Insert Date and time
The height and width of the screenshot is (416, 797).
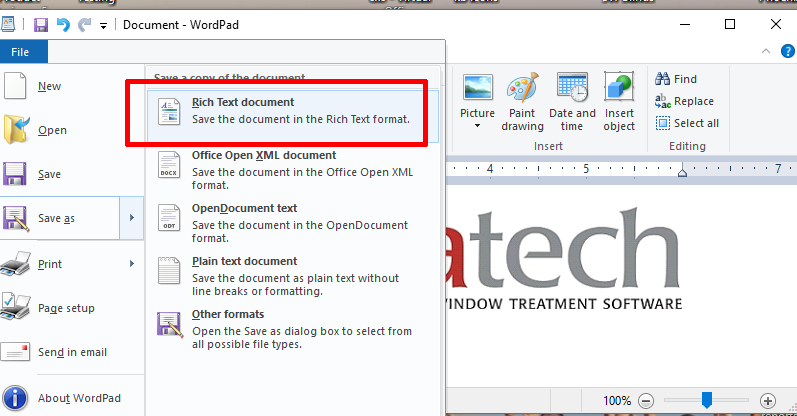pos(572,102)
